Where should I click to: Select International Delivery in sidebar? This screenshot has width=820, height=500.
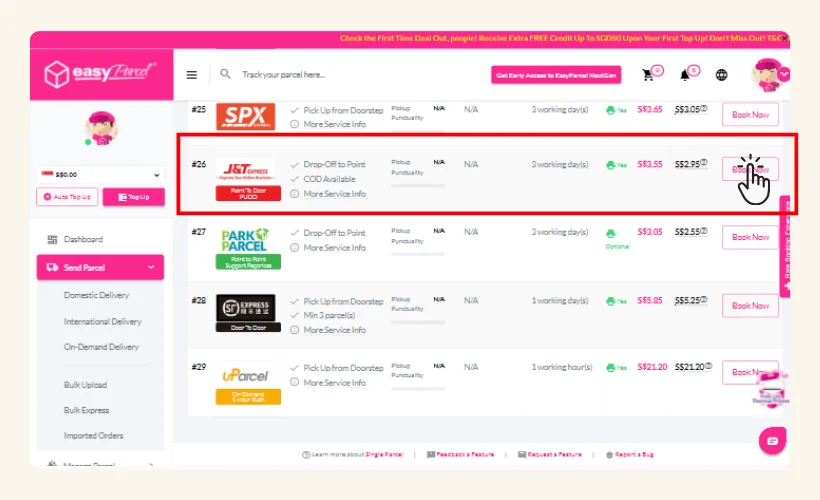[102, 322]
